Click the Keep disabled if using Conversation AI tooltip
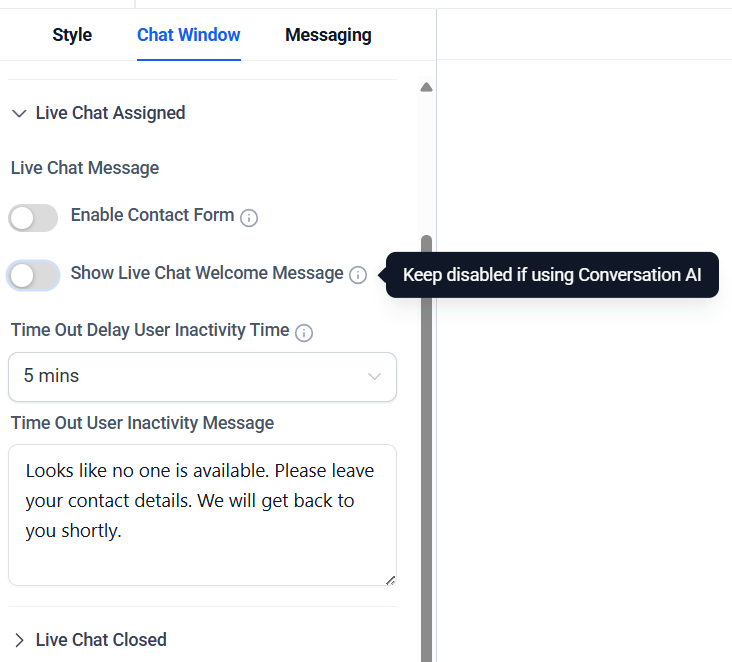732x662 pixels. (x=552, y=275)
